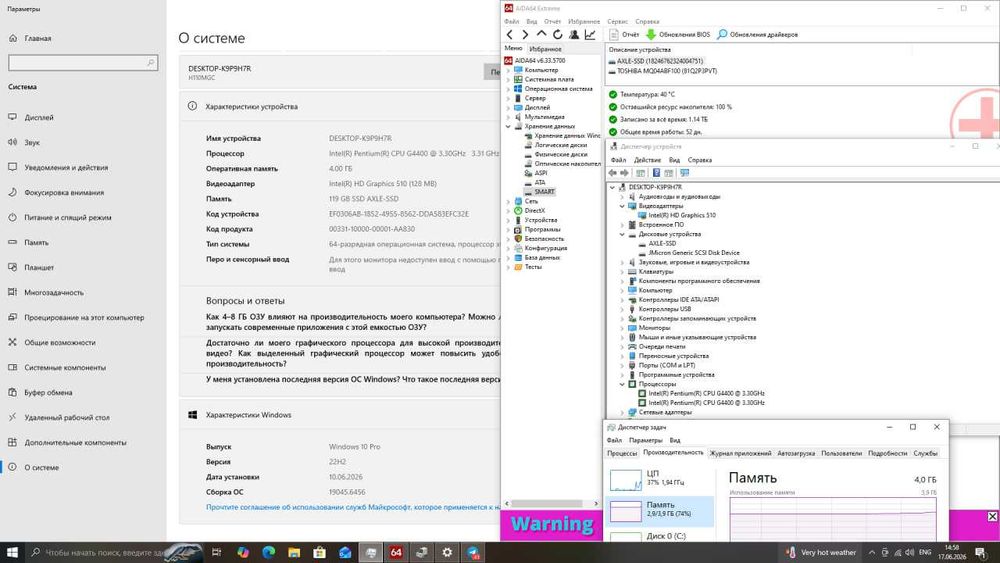Switch to Службы tab in Task Manager
The width and height of the screenshot is (1000, 563).
pyautogui.click(x=925, y=453)
